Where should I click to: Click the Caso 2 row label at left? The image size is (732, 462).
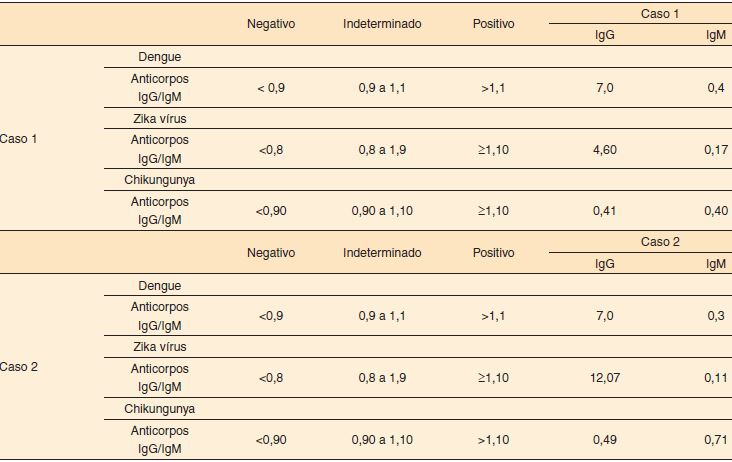19,367
